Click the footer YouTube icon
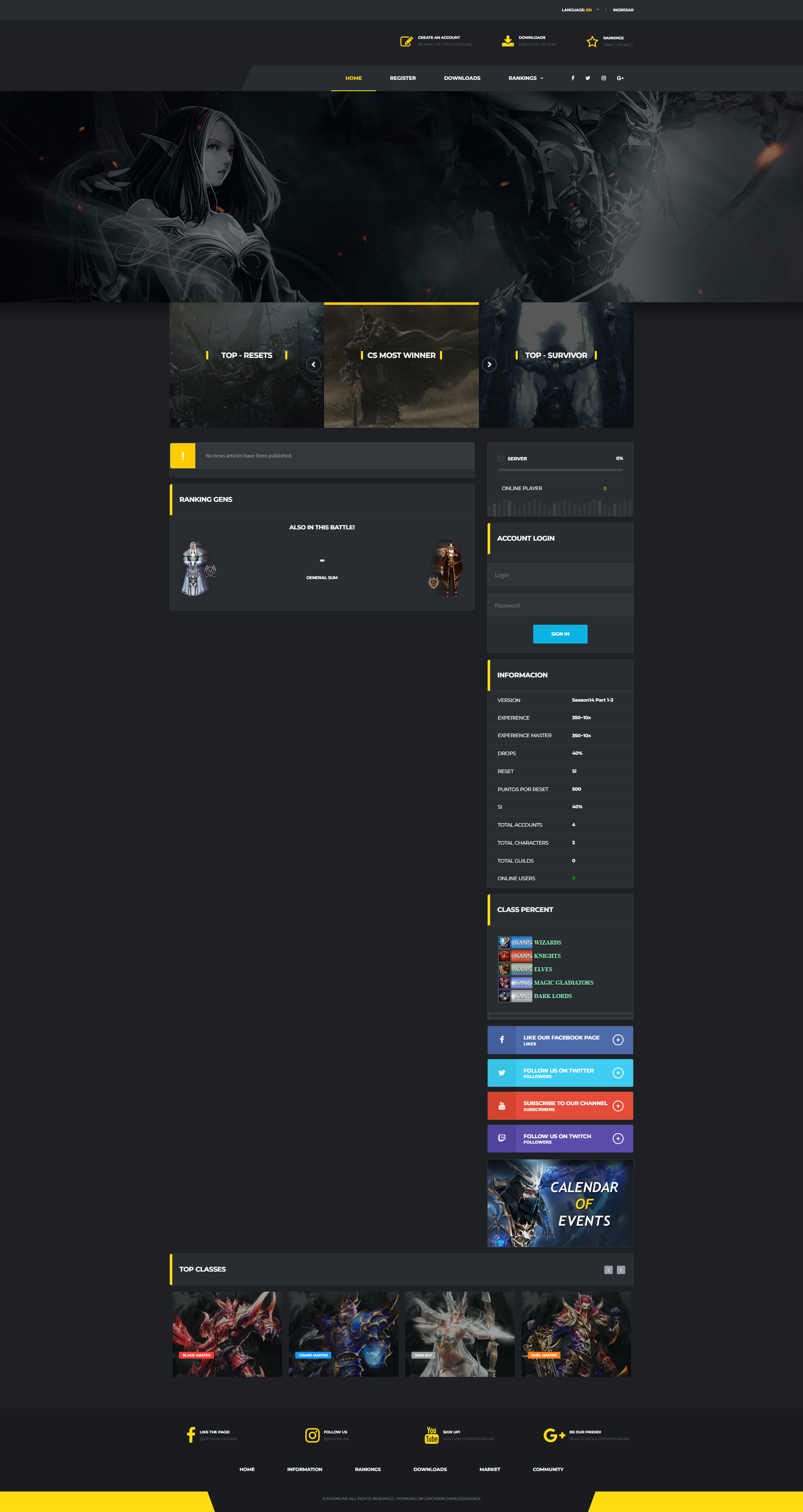803x1512 pixels. 432,1435
